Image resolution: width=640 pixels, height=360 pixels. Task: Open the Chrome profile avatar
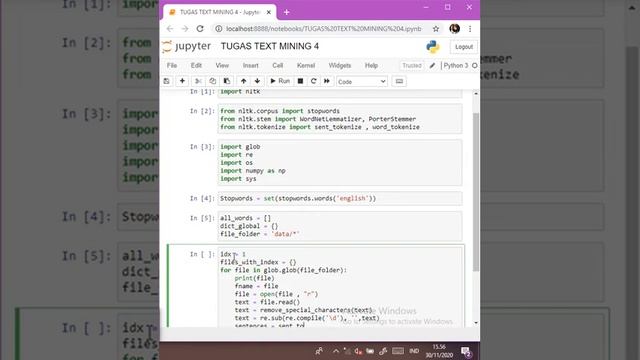click(x=455, y=29)
